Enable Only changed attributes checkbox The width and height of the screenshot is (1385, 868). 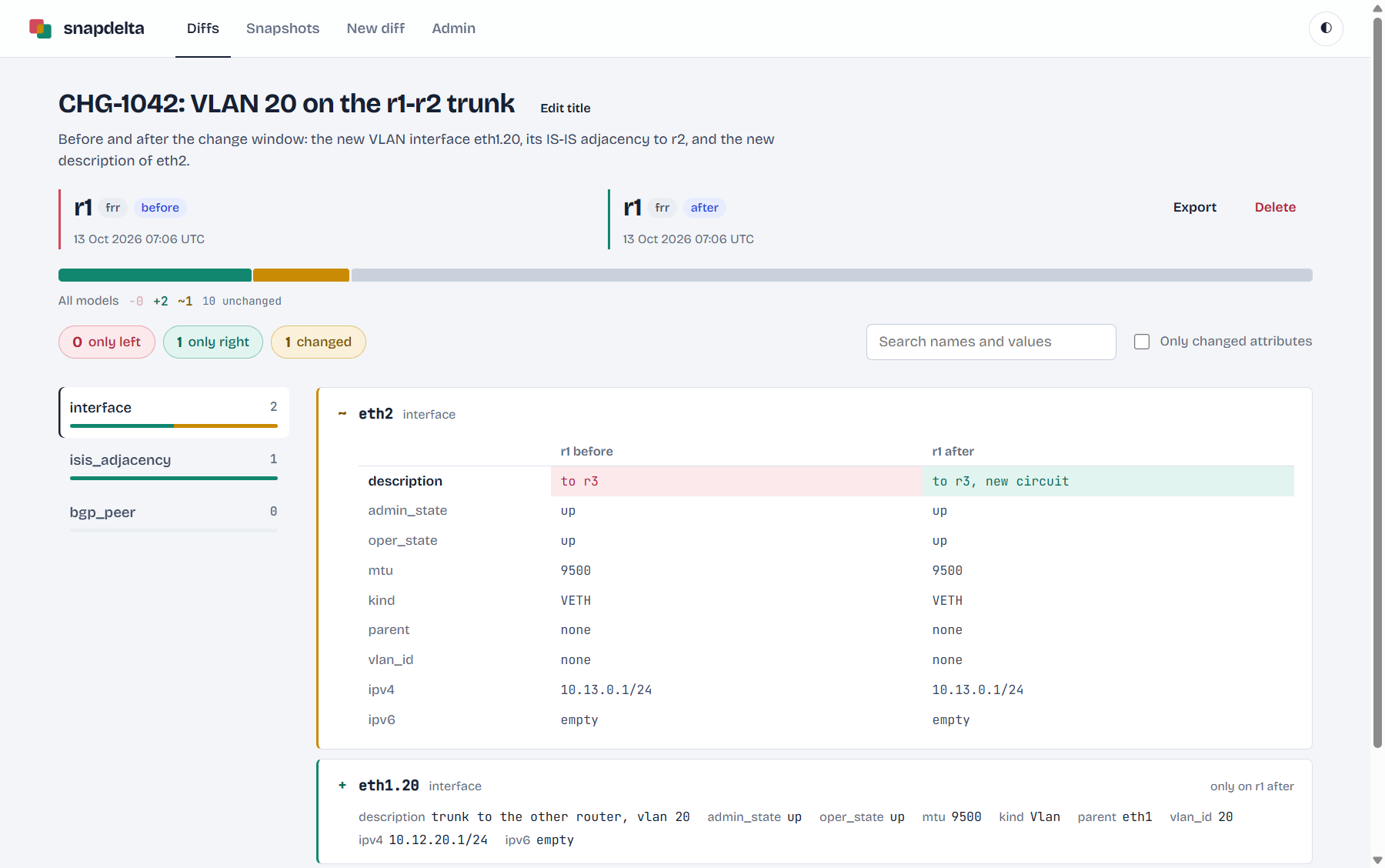[x=1142, y=342]
